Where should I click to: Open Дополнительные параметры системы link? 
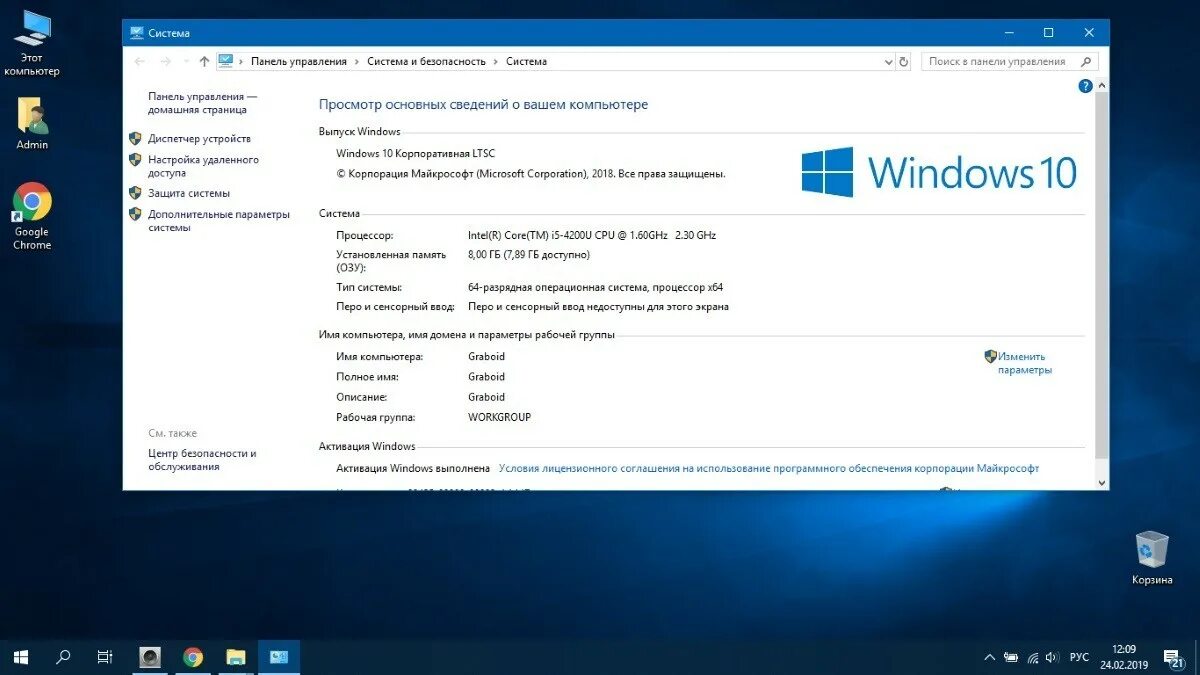click(219, 220)
